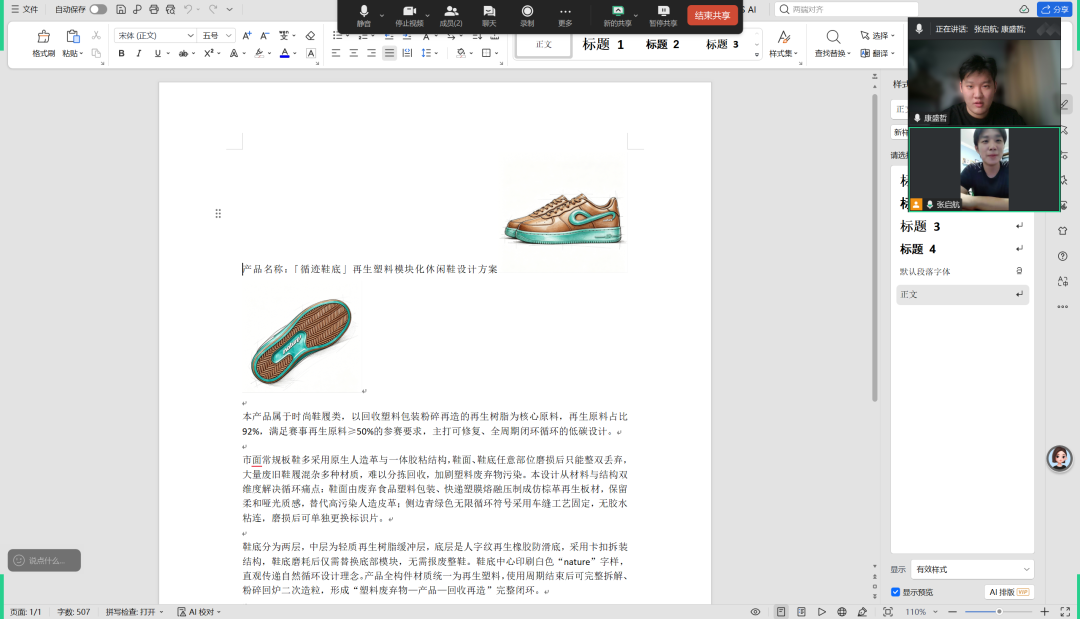Click the text highlight color swatch

coord(259,53)
